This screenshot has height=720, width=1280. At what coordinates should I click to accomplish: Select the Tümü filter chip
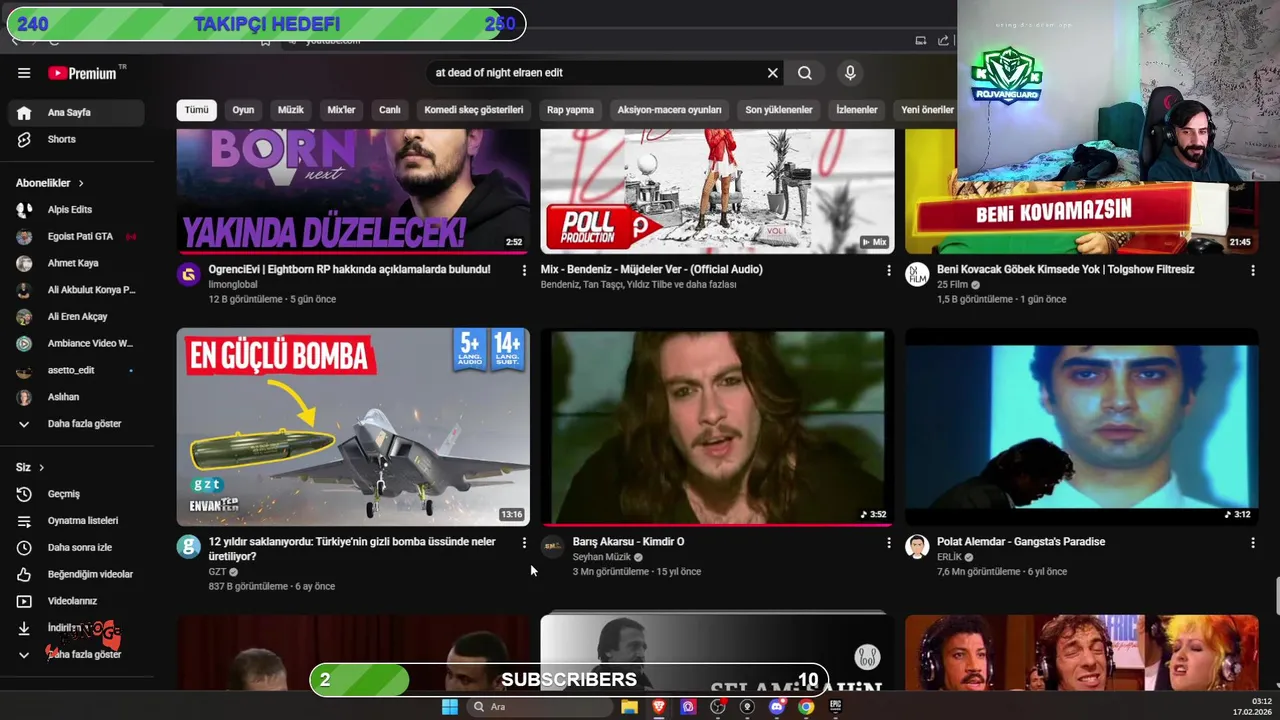(x=197, y=110)
